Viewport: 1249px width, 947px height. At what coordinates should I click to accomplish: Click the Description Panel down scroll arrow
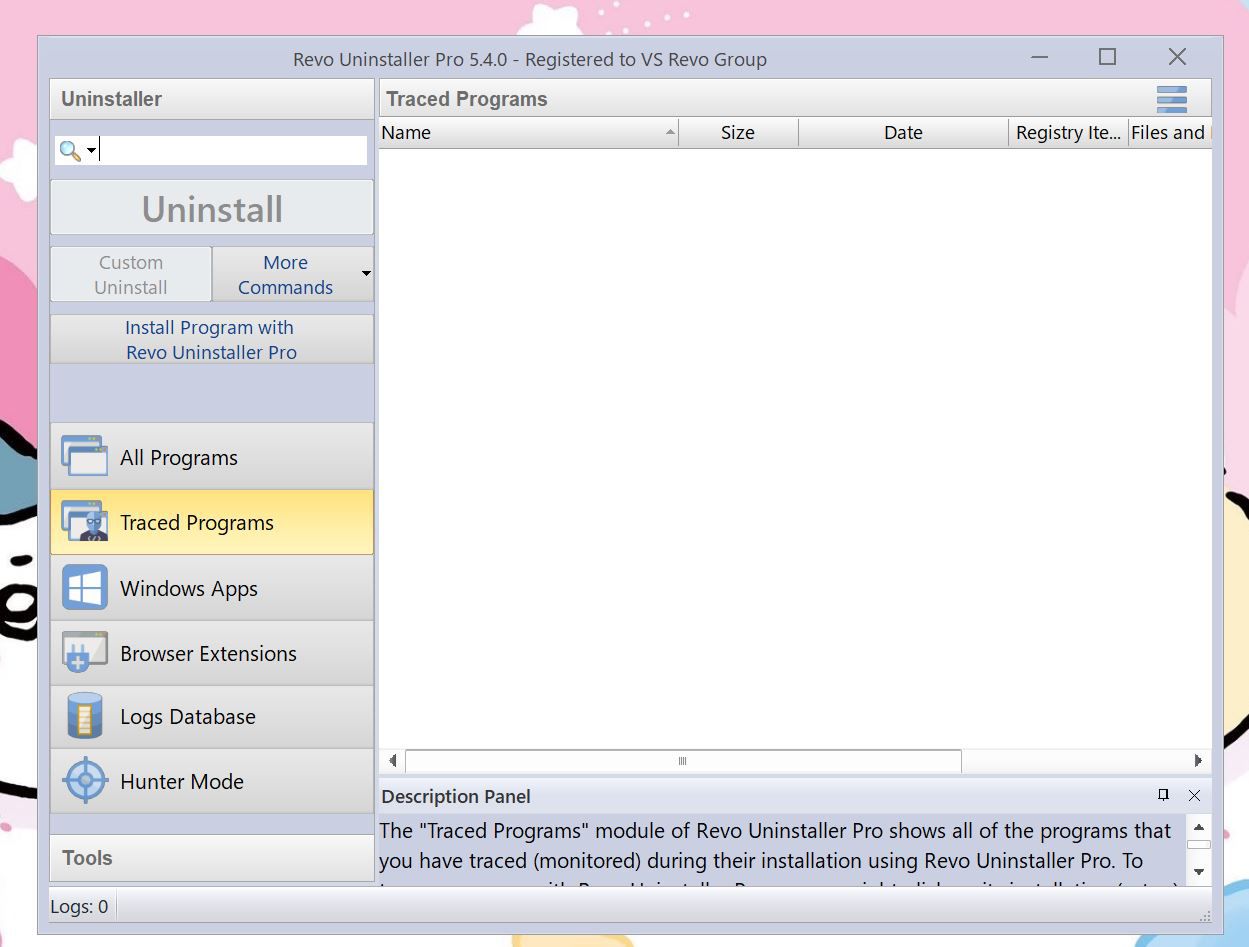pos(1199,872)
